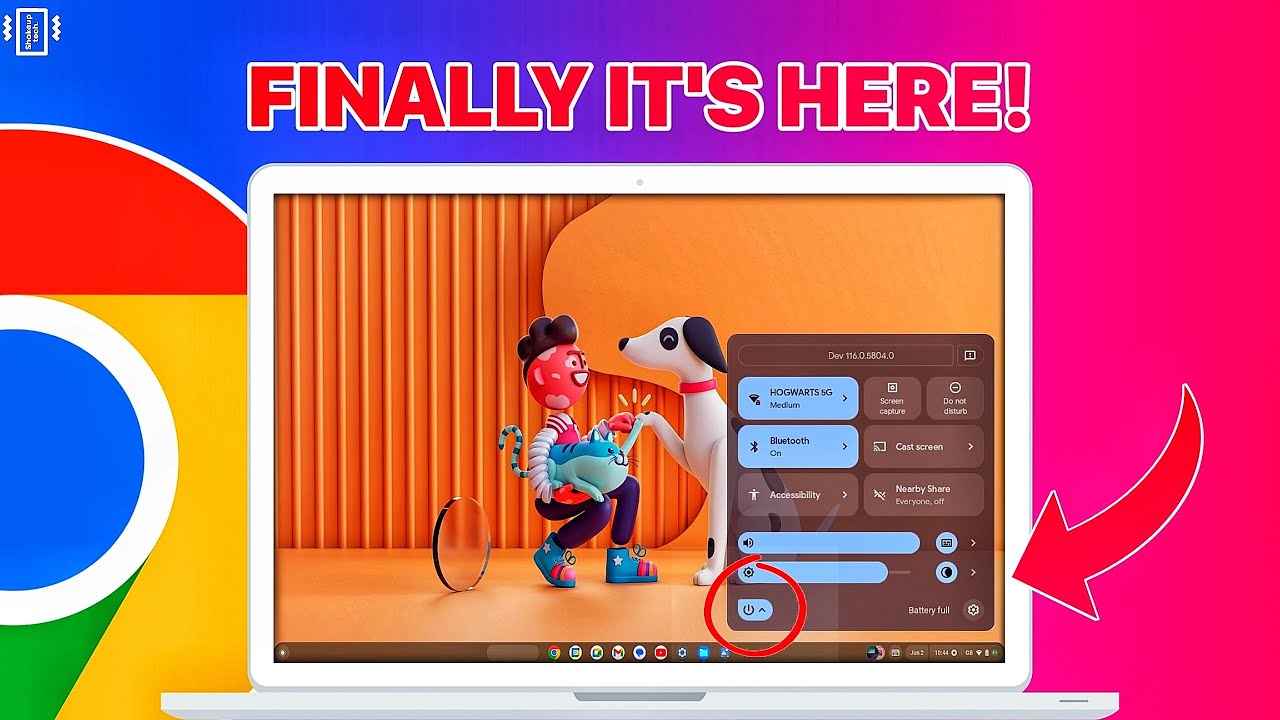Screen dimensions: 1280x720
Task: Toggle live caption button beside volume
Action: tap(946, 543)
